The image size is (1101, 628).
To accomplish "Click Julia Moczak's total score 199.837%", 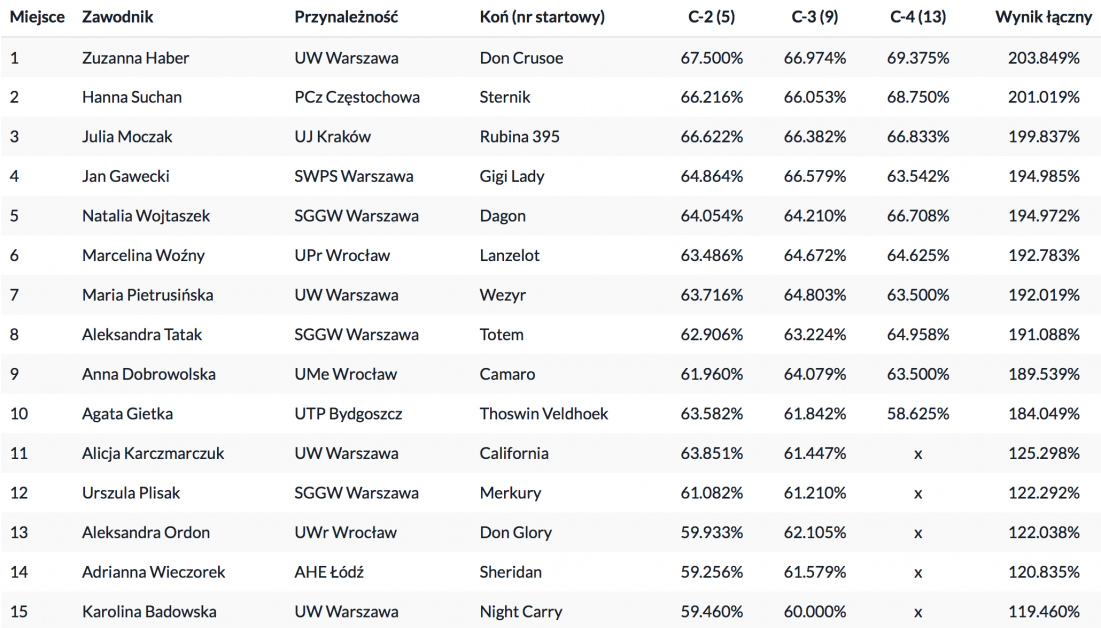I will click(1044, 137).
